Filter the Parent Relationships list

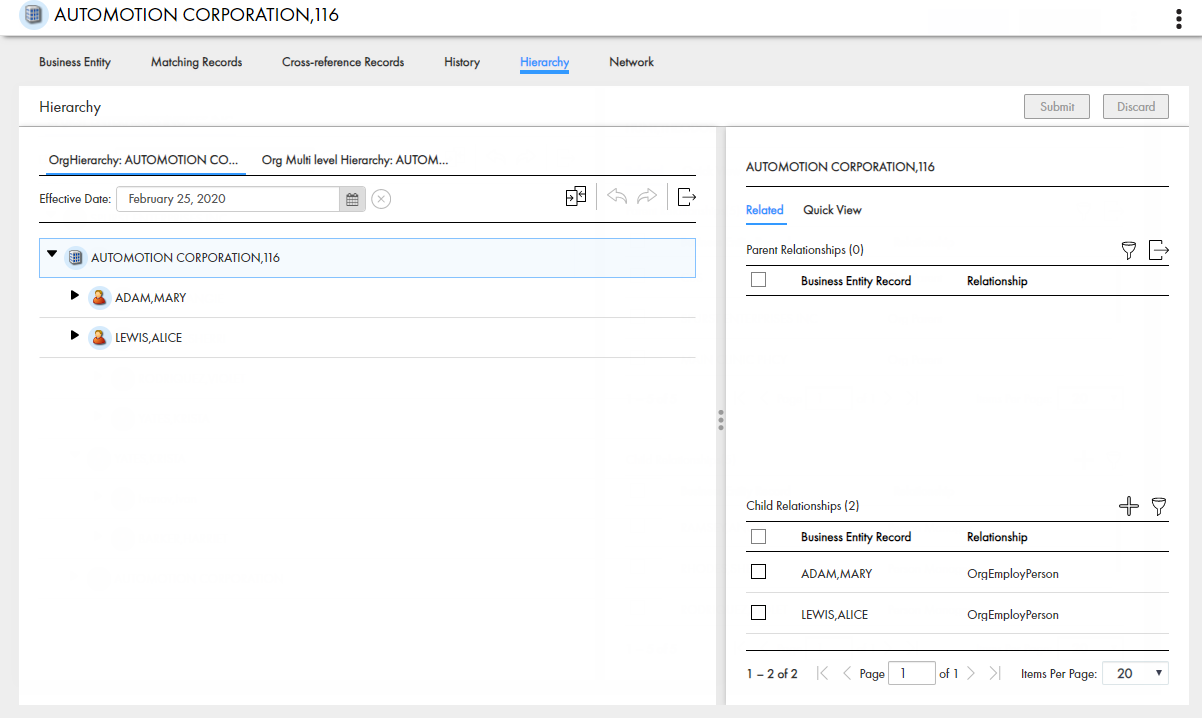(1129, 250)
